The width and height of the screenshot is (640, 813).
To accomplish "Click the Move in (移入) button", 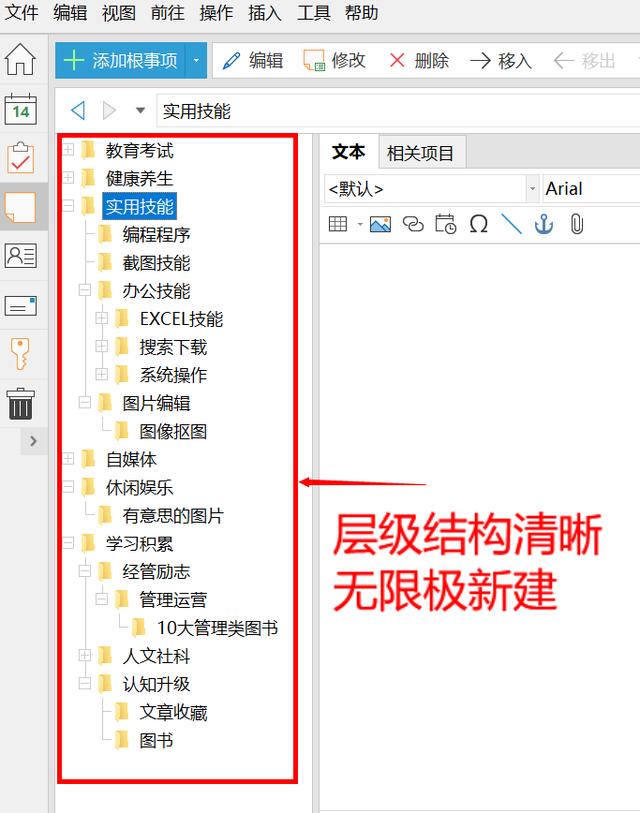I will (501, 61).
